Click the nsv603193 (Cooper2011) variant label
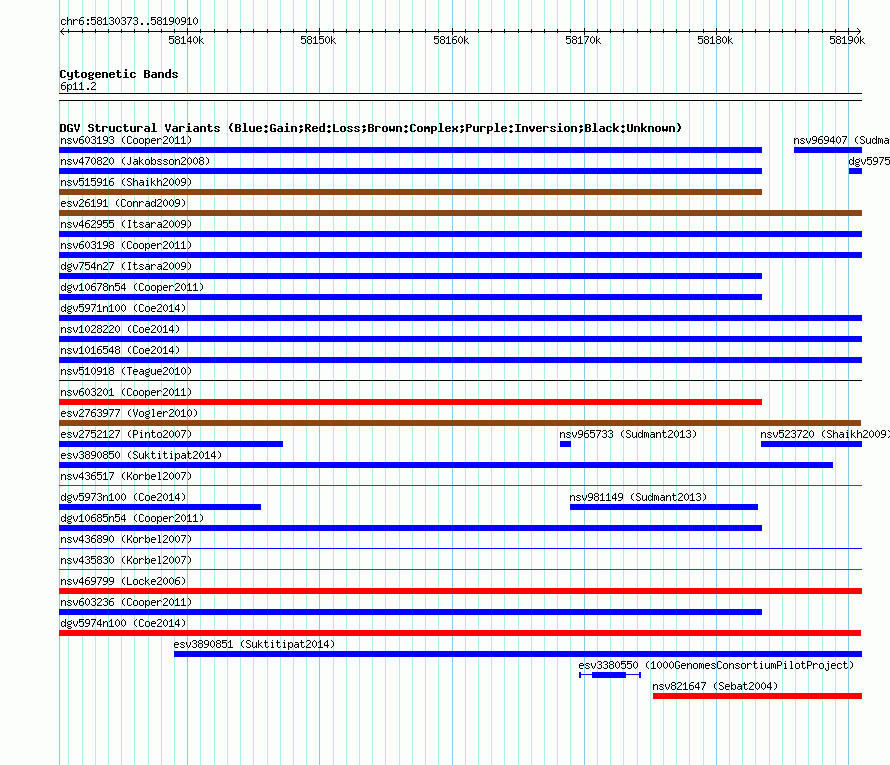Image resolution: width=890 pixels, height=765 pixels. click(126, 140)
